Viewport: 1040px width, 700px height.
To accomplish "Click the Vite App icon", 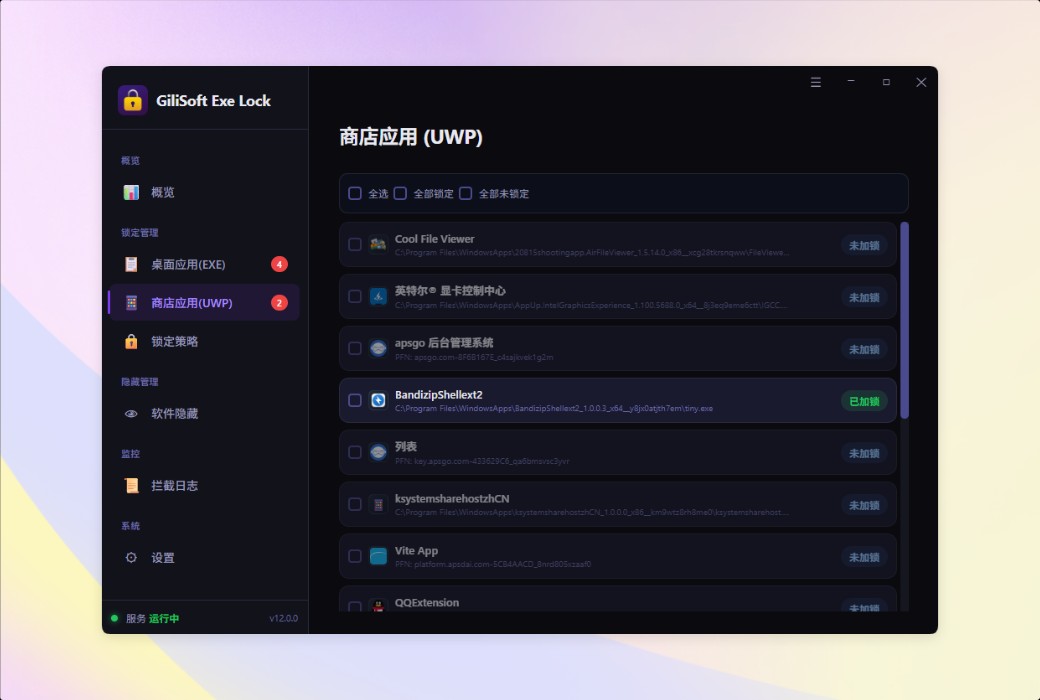I will (378, 556).
